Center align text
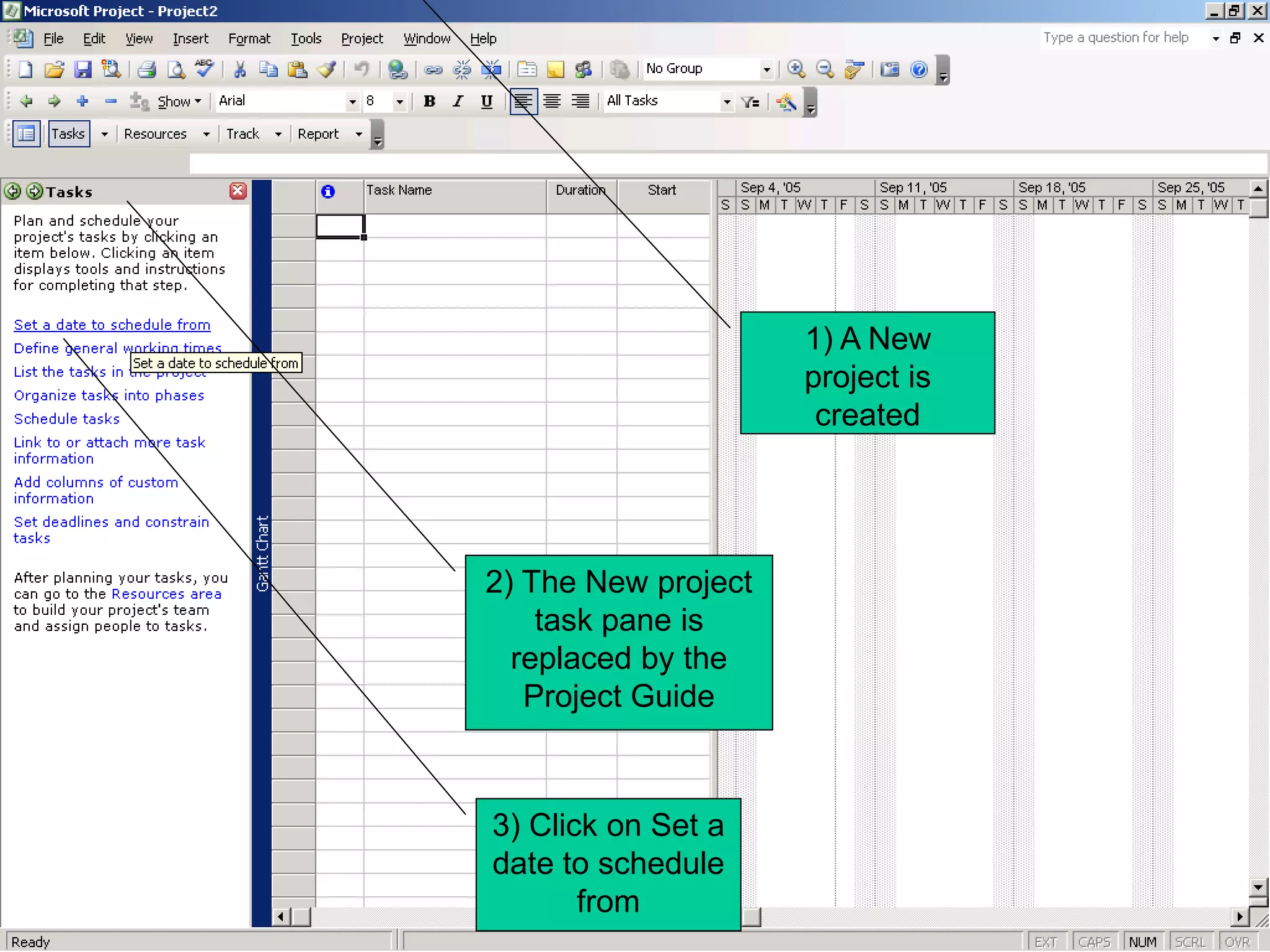 (x=552, y=101)
